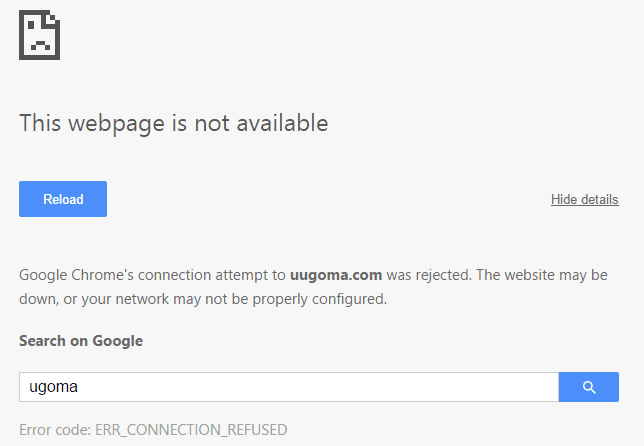The width and height of the screenshot is (644, 446).
Task: Click the 'Search on Google' heading
Action: [81, 341]
